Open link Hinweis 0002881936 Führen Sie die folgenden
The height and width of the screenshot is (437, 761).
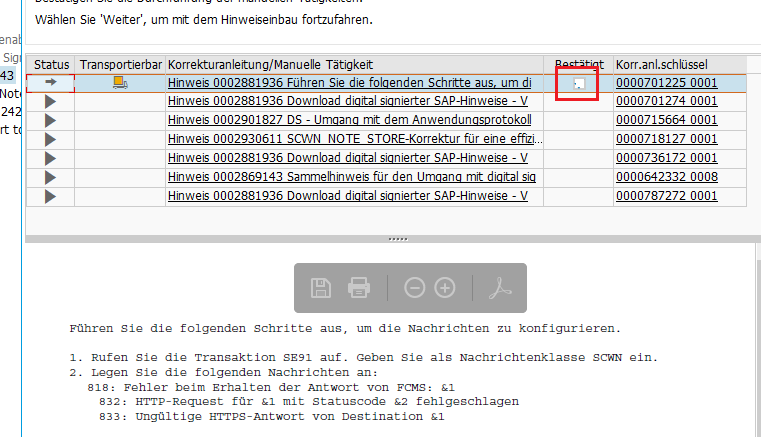coord(349,82)
